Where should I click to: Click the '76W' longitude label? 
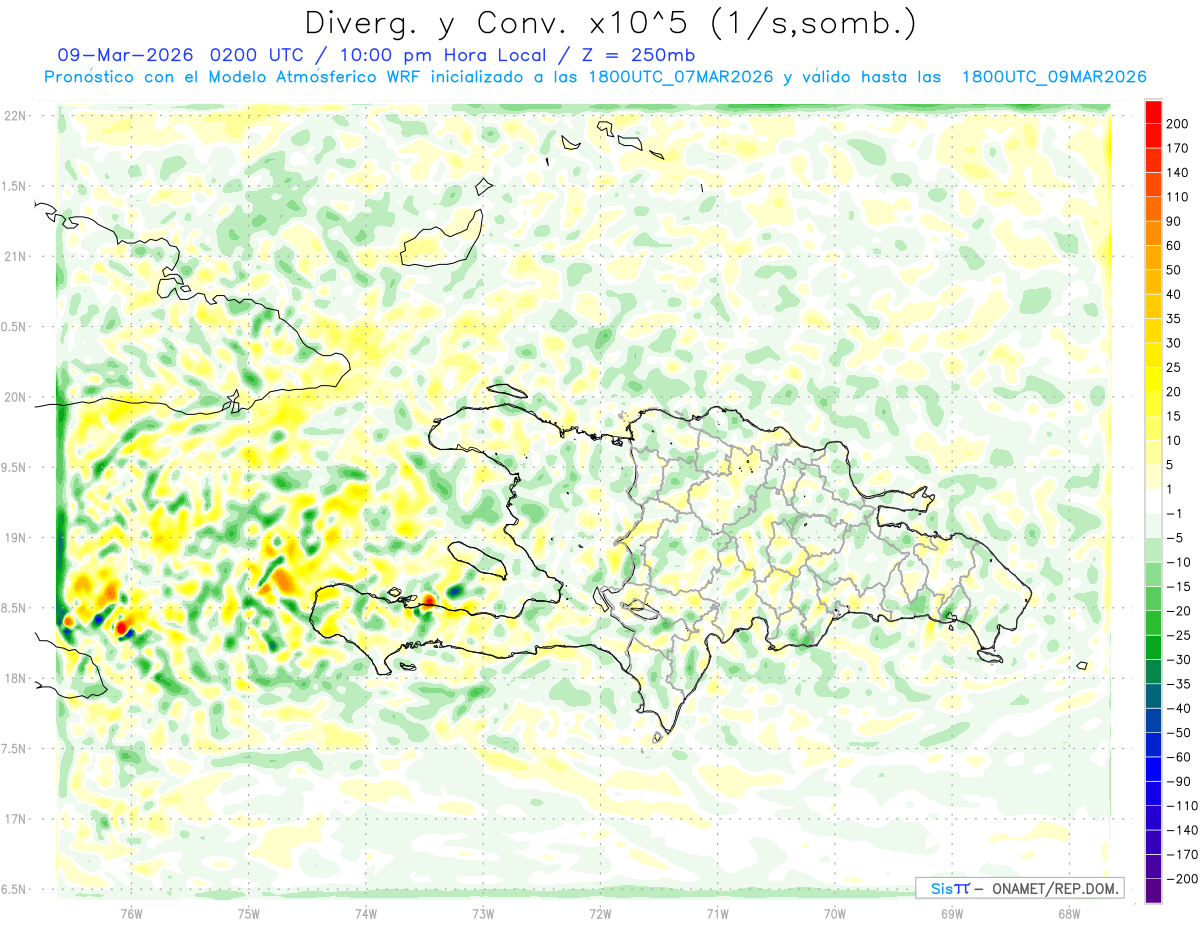[x=131, y=914]
